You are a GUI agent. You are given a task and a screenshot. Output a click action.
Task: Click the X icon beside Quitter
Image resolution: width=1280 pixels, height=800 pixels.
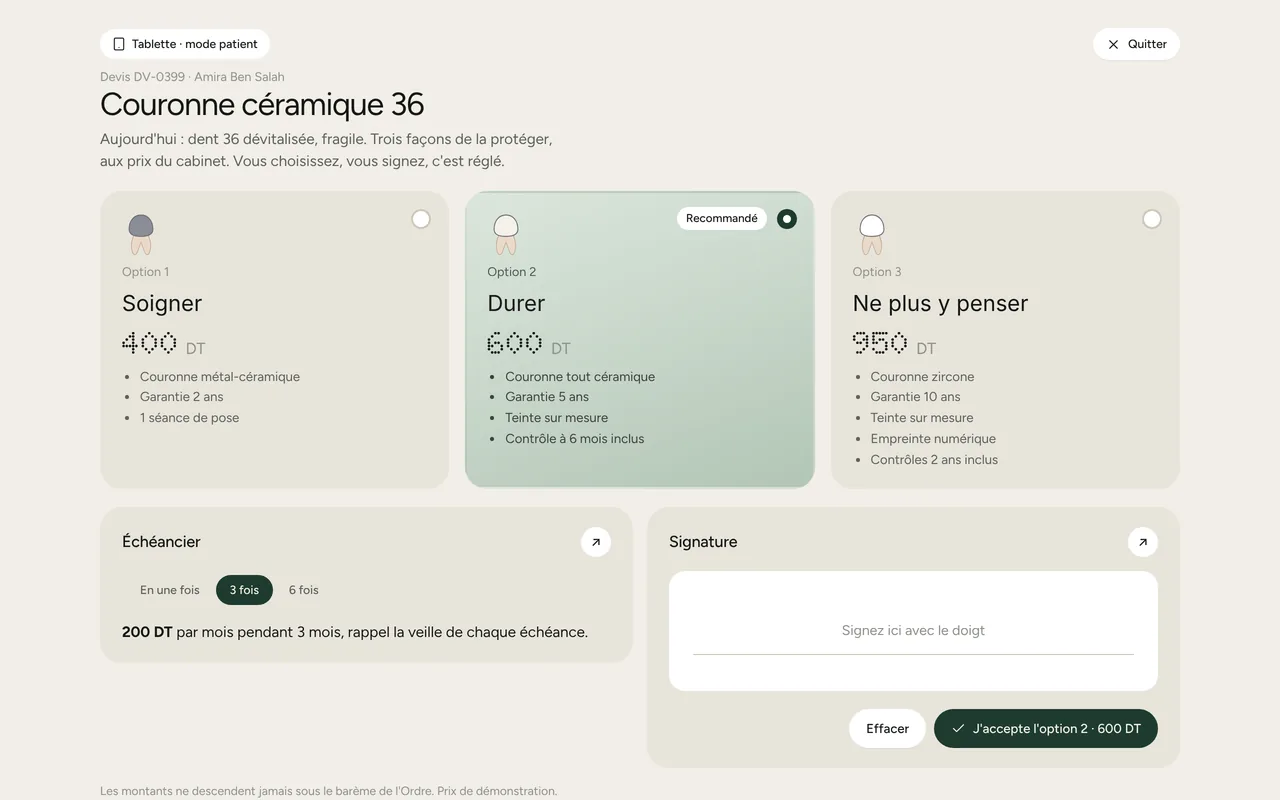1113,44
